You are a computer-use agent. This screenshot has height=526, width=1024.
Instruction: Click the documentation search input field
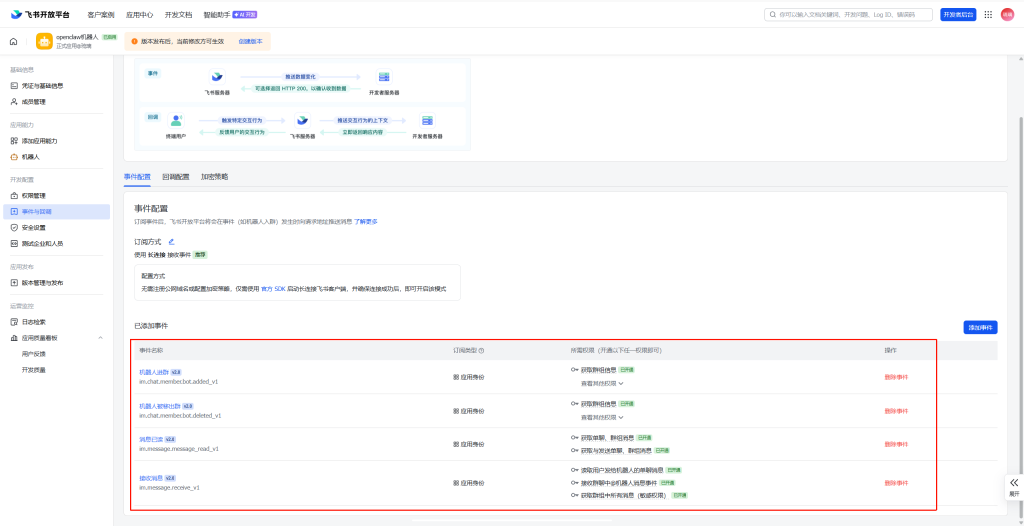(850, 15)
